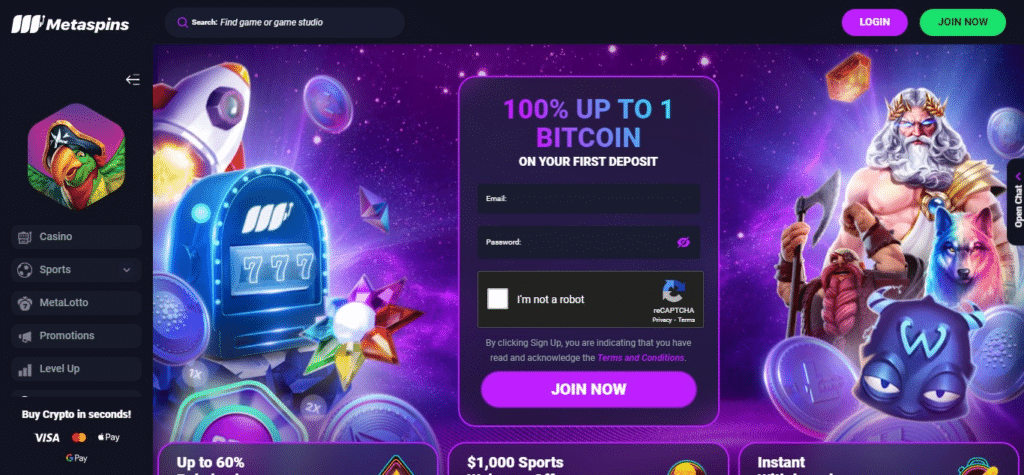Screen dimensions: 1024x475
Task: Open the Terms and Conditions link
Action: pos(641,358)
